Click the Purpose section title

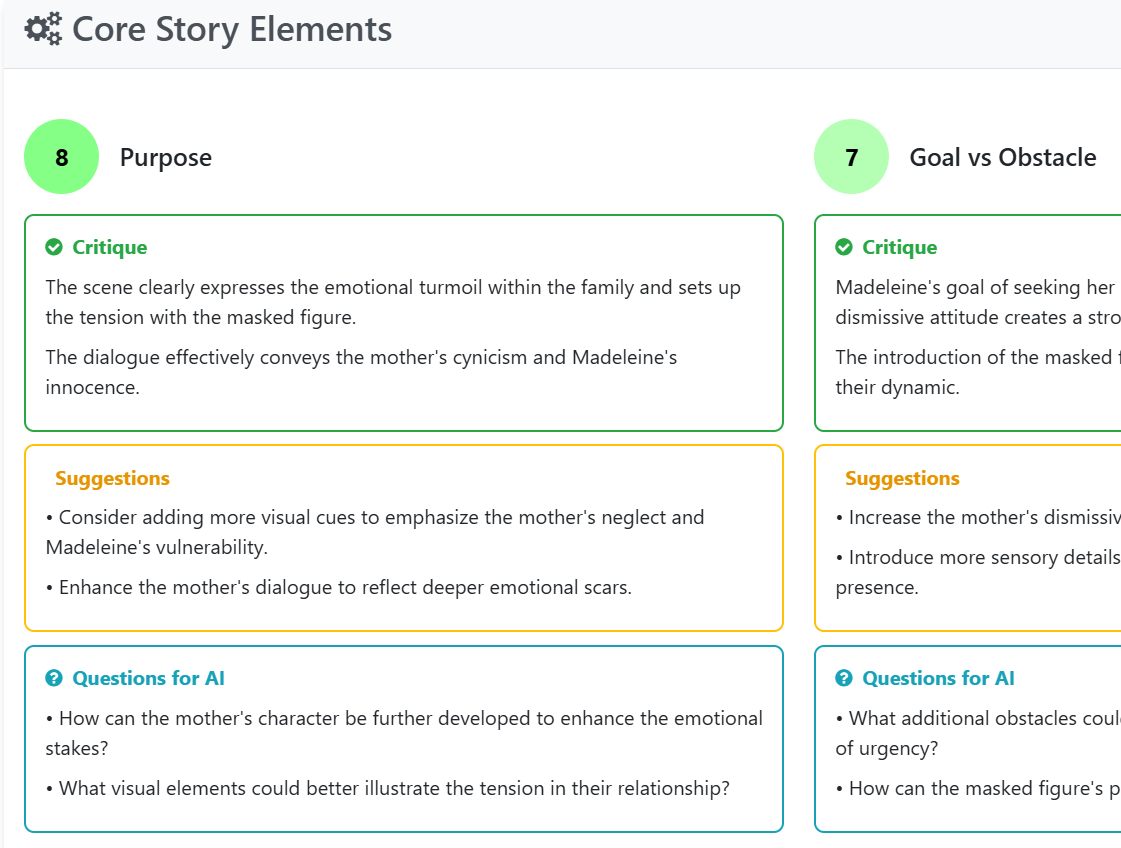tap(166, 157)
